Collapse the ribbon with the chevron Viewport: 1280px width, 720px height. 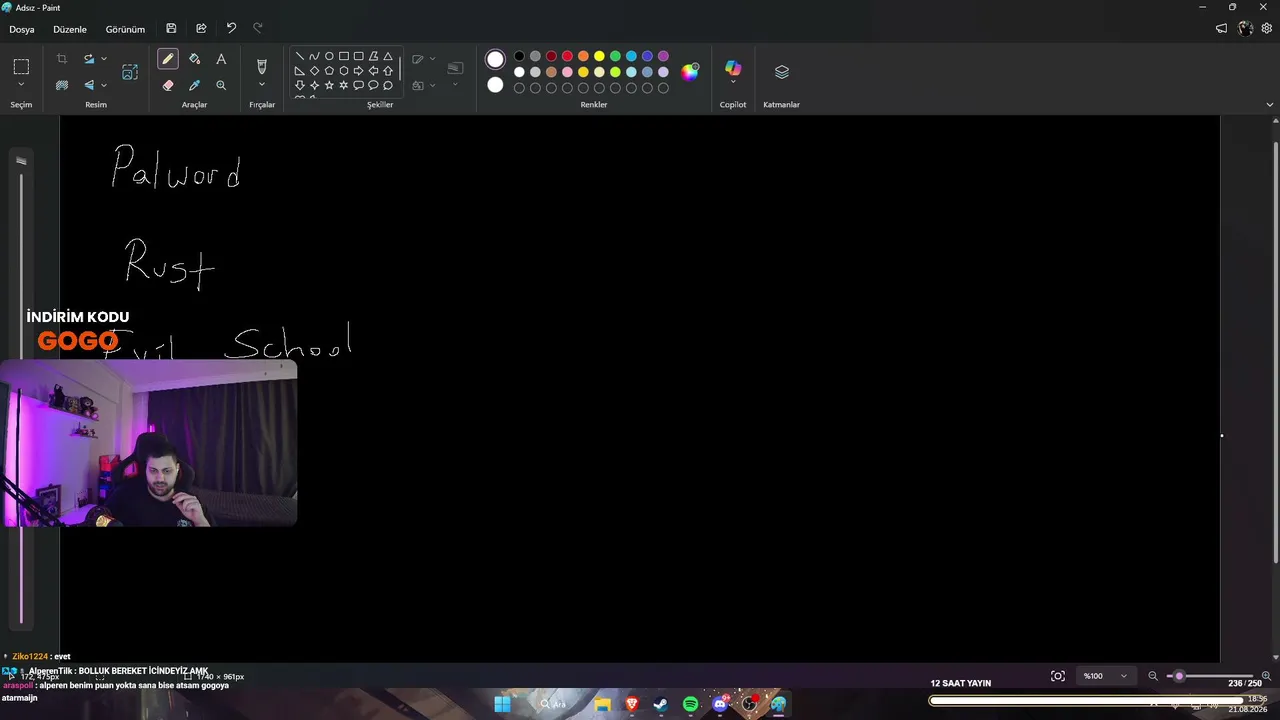click(x=1270, y=104)
